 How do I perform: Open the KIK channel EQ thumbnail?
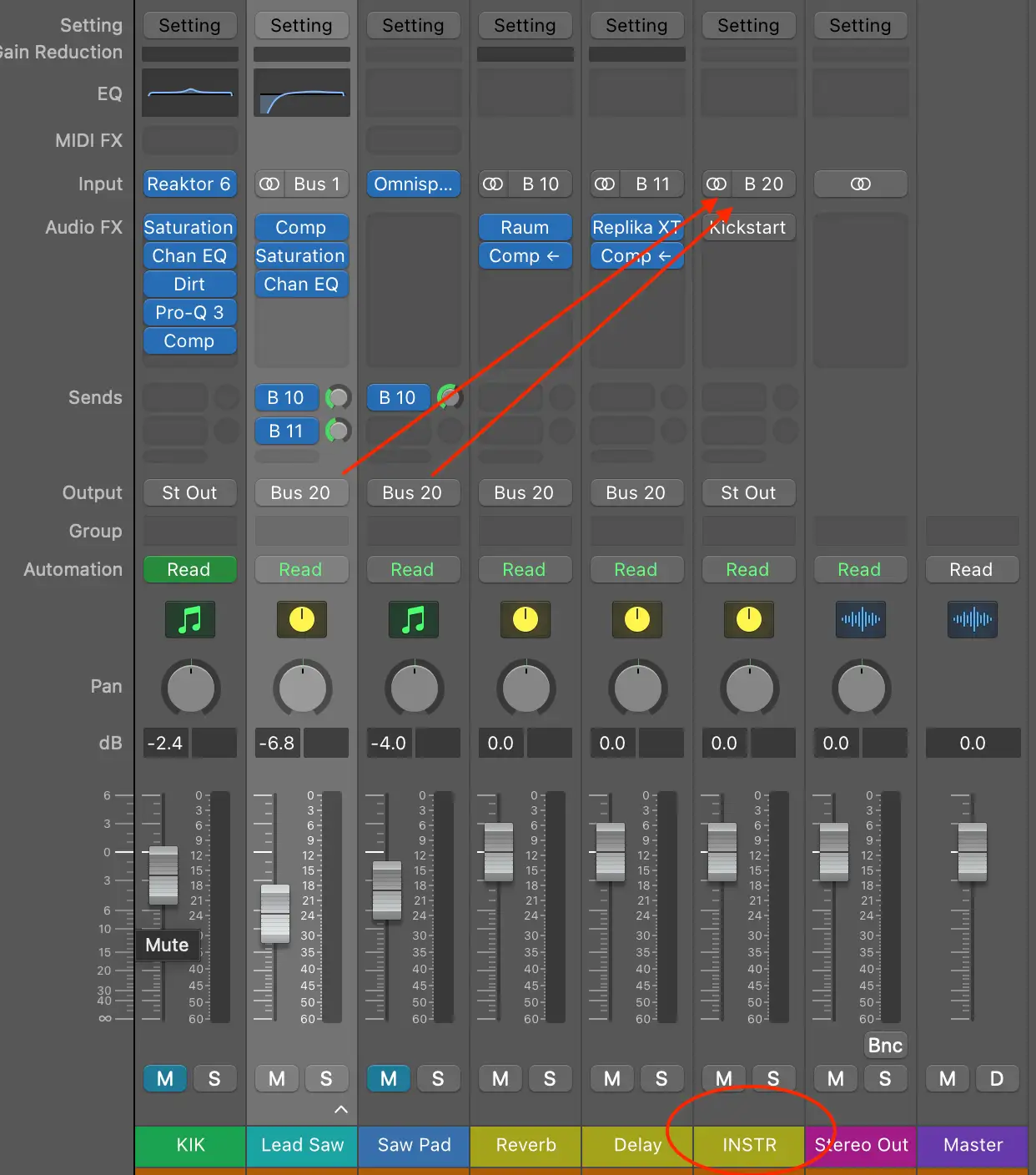[190, 93]
